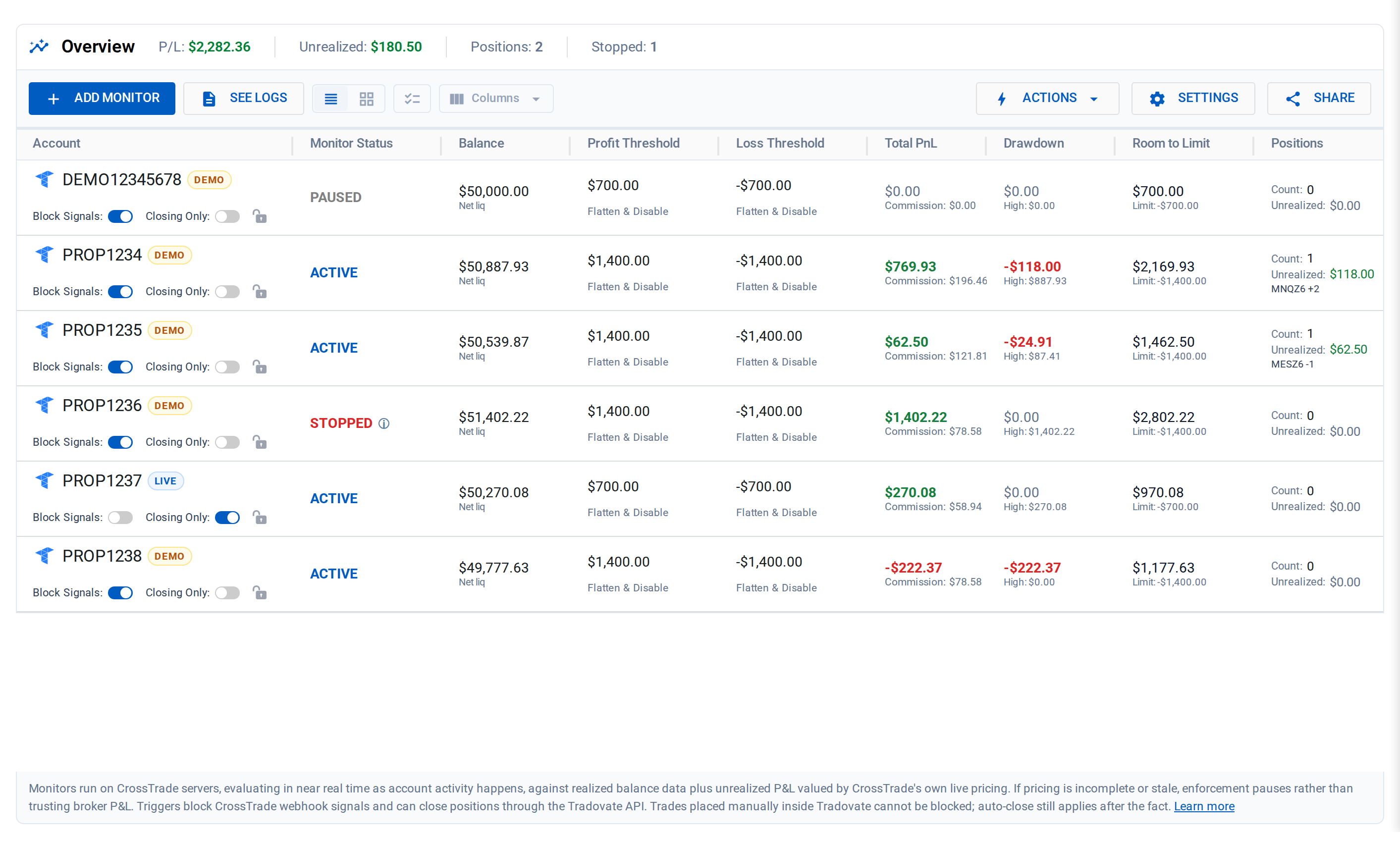Screen dimensions: 1400x841
Task: Click the Overview chart icon
Action: coord(39,47)
